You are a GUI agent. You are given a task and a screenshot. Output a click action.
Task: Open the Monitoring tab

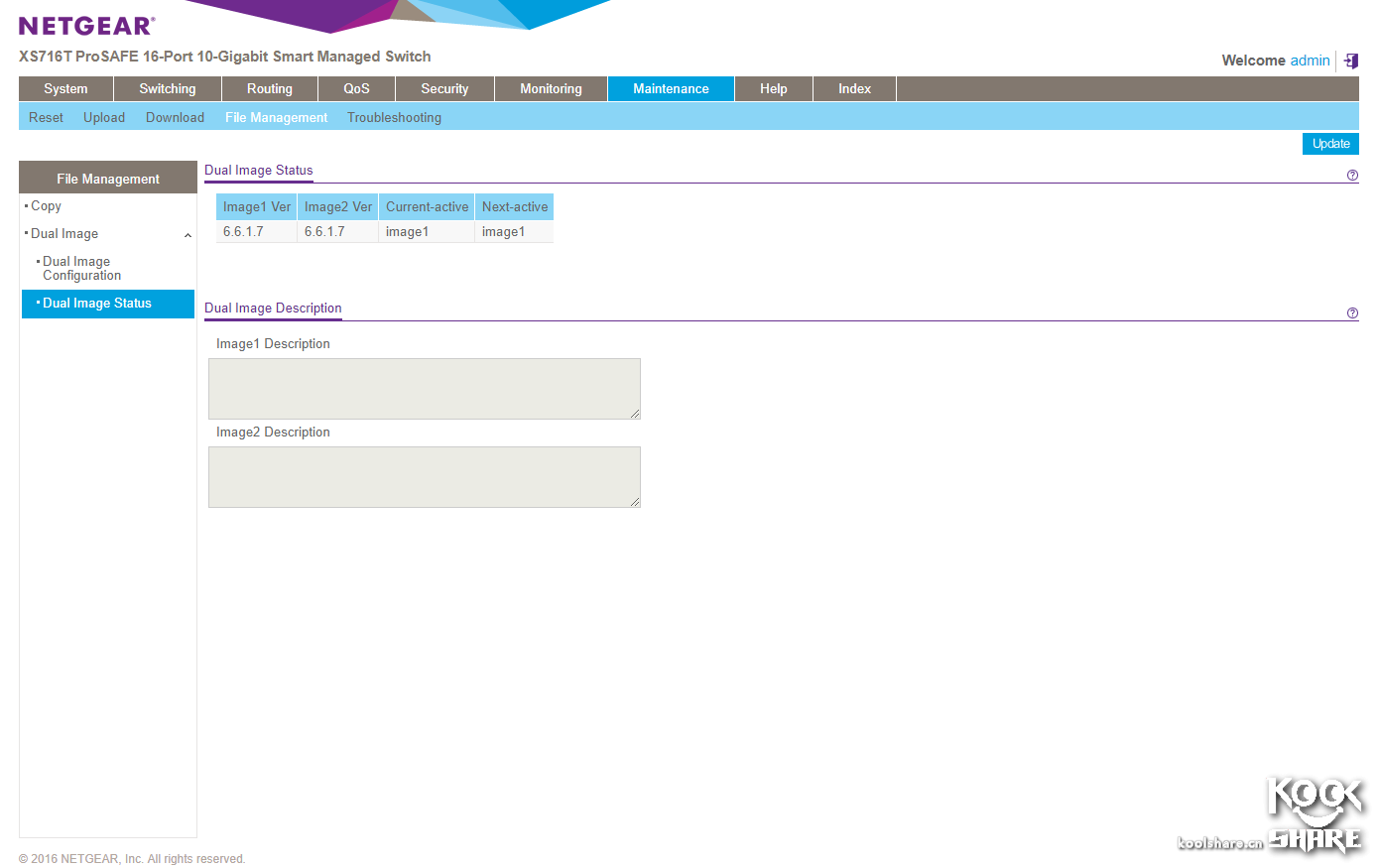551,89
